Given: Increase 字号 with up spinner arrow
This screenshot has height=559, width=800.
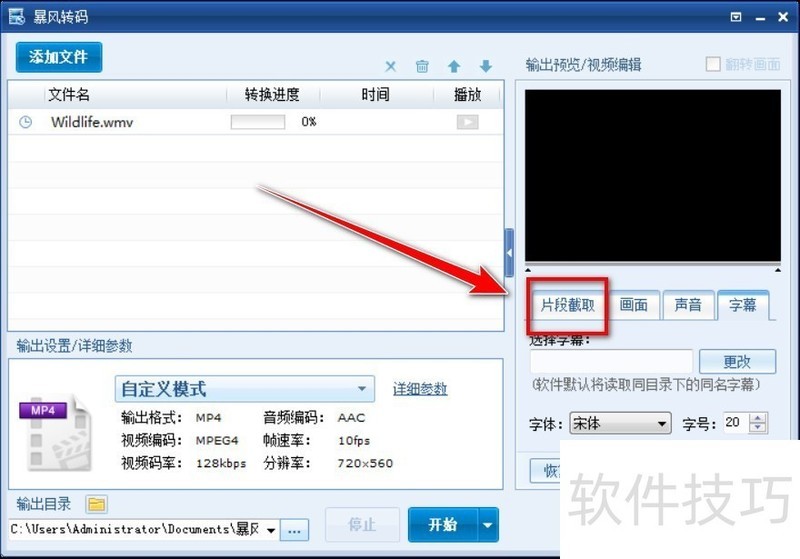Looking at the screenshot, I should click(x=758, y=418).
